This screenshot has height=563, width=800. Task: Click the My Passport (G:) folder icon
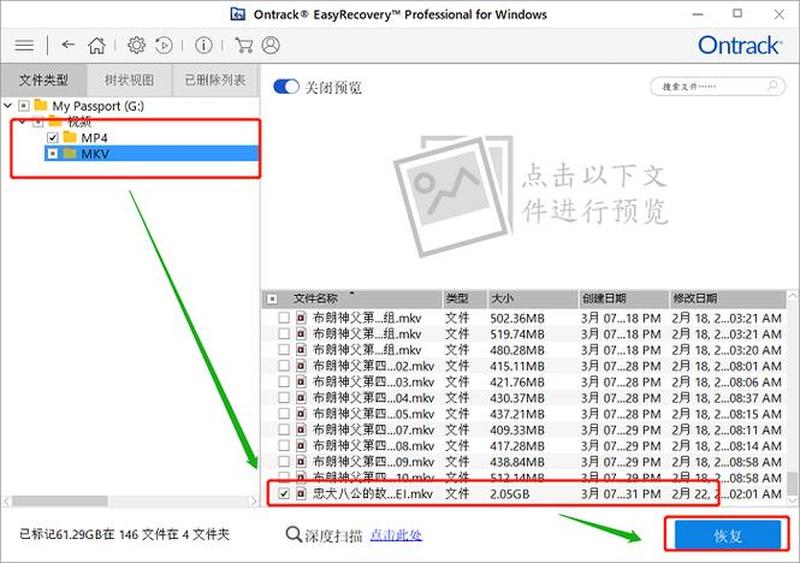pyautogui.click(x=41, y=106)
